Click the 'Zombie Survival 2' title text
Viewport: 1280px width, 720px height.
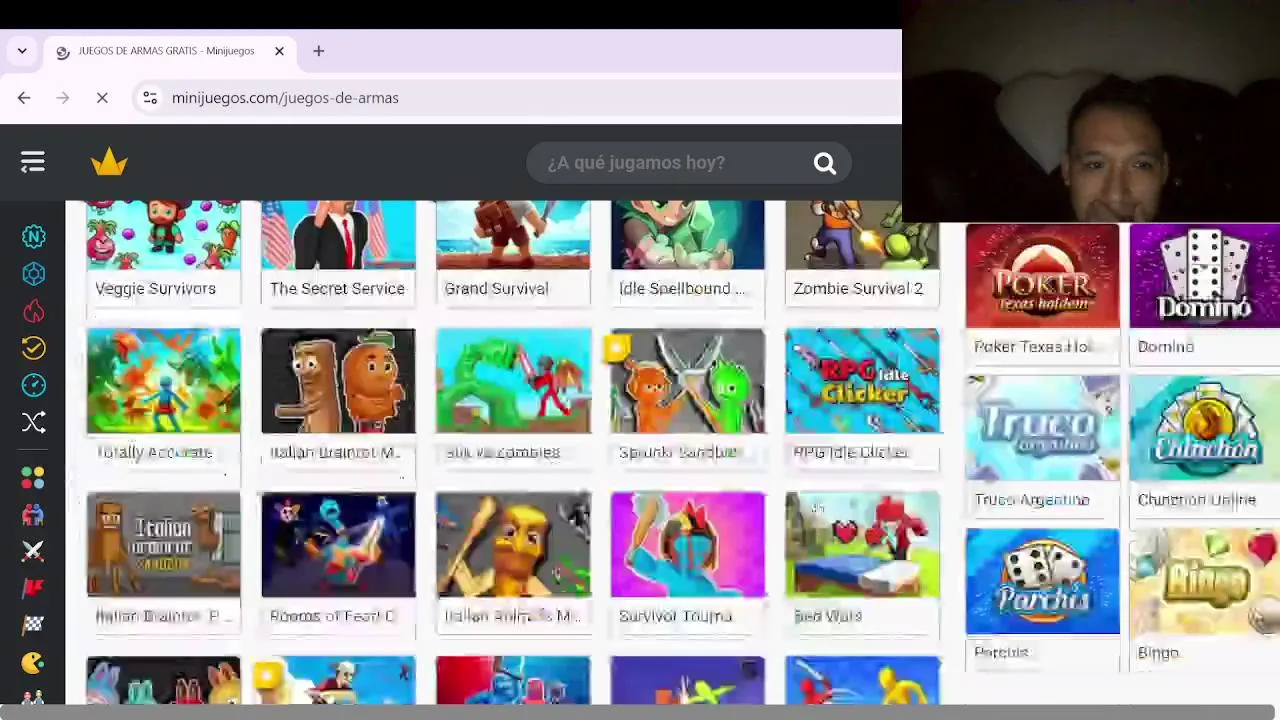point(858,288)
